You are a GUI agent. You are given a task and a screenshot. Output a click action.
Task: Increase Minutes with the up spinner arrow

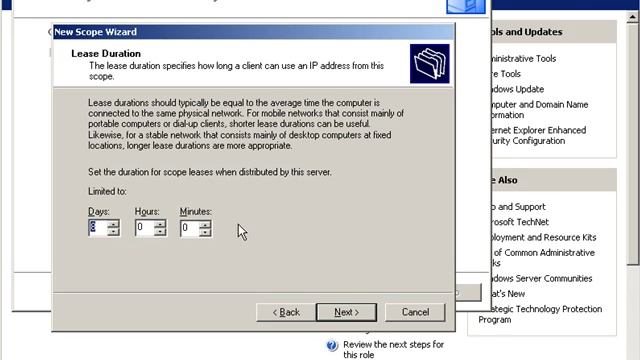coord(205,224)
